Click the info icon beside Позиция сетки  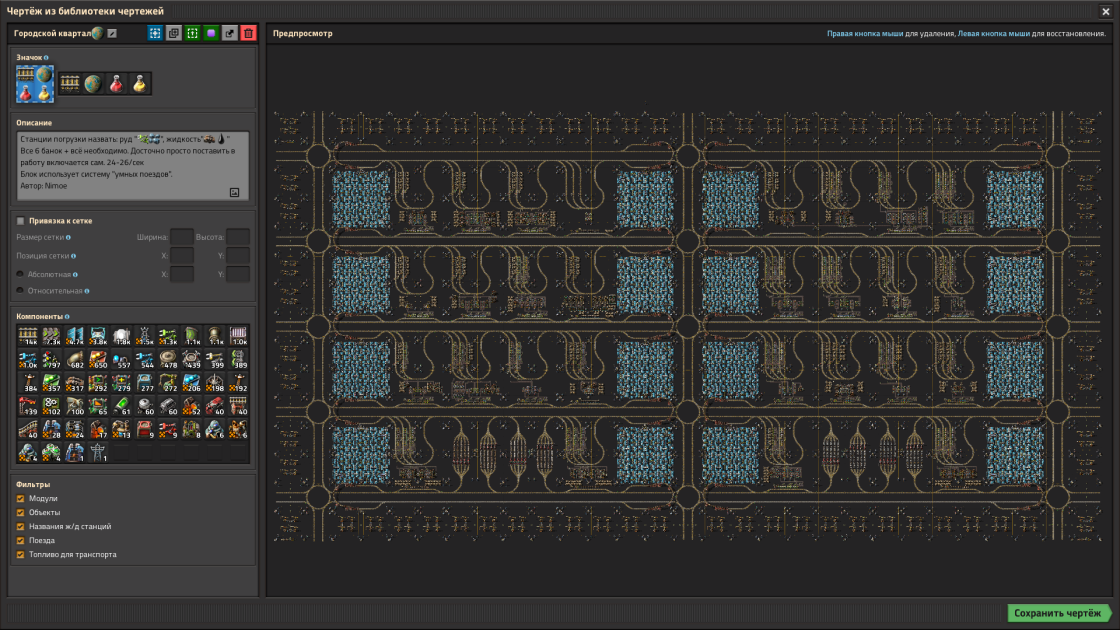74,256
